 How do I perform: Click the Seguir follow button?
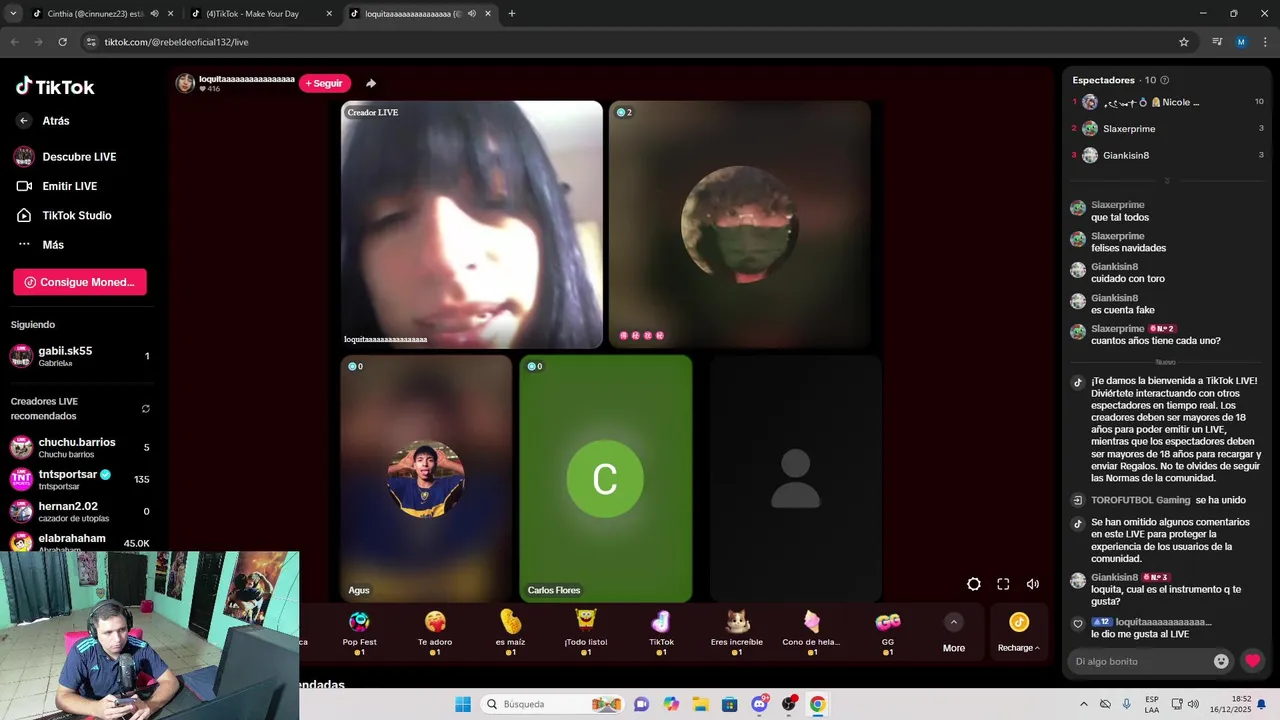coord(325,83)
